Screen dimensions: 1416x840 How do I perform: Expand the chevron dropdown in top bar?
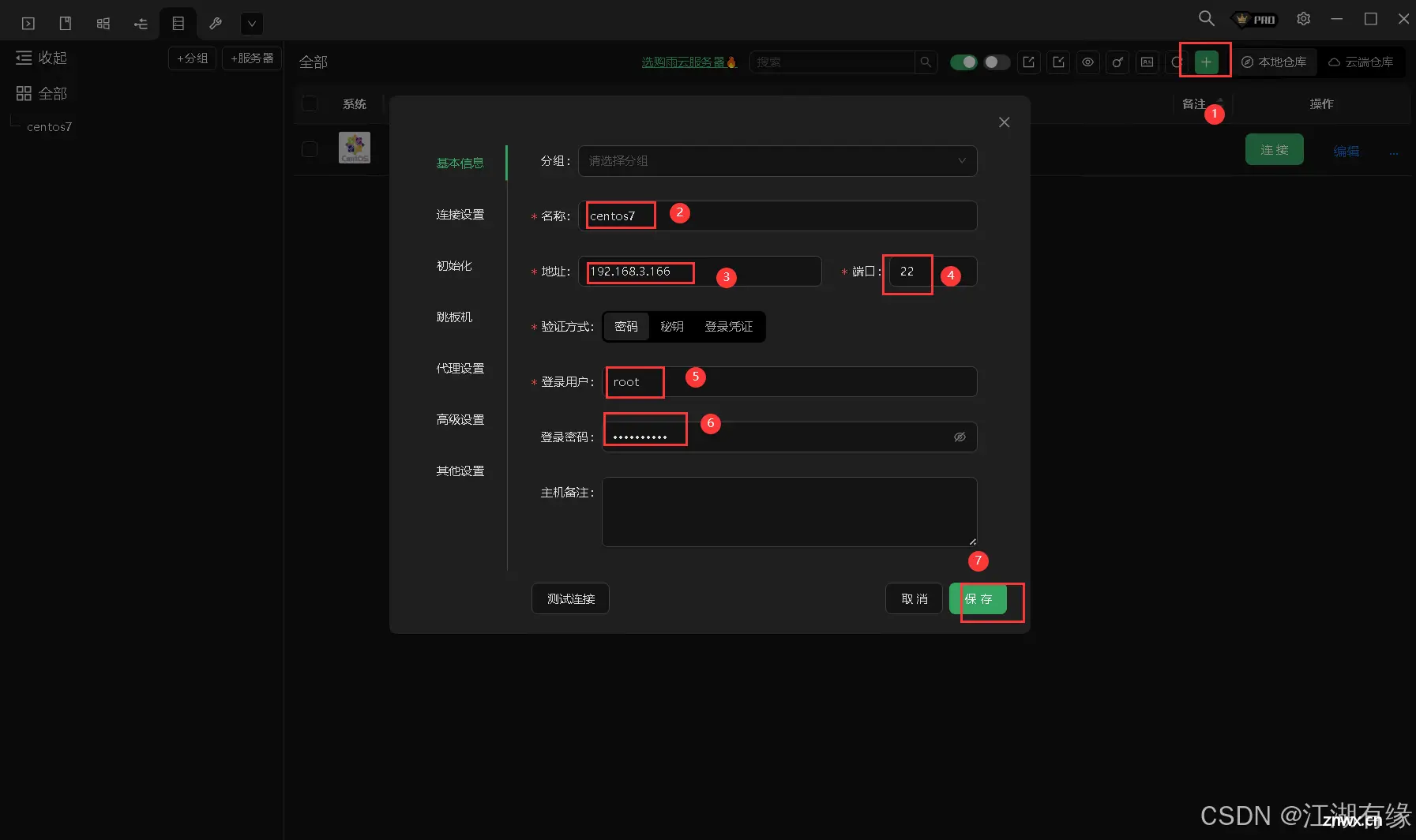[252, 24]
